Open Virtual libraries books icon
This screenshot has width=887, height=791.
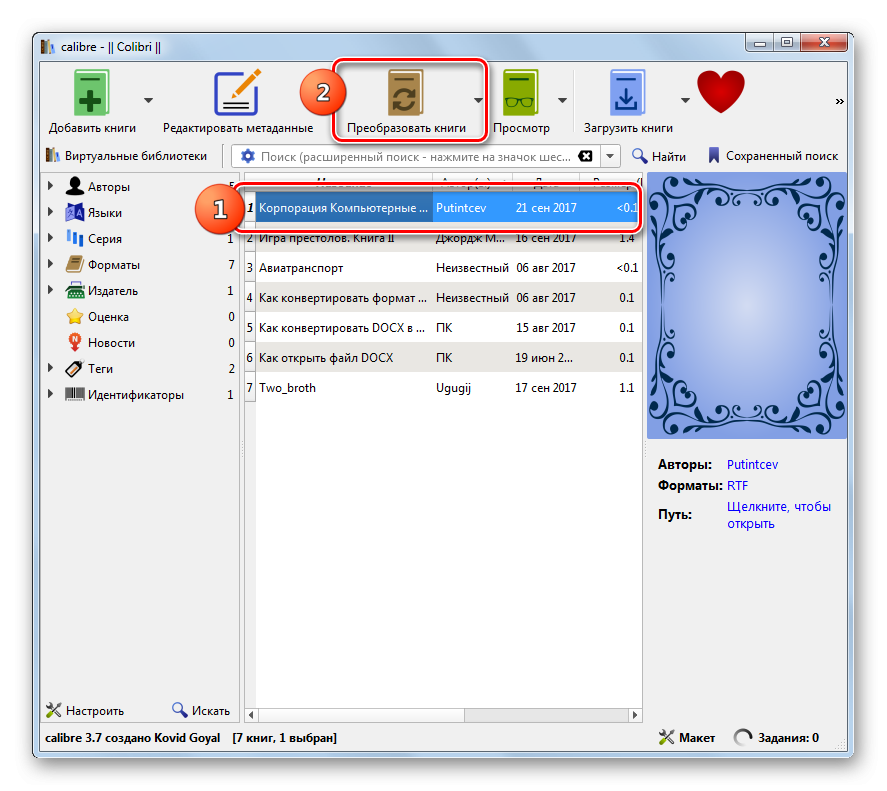point(53,155)
